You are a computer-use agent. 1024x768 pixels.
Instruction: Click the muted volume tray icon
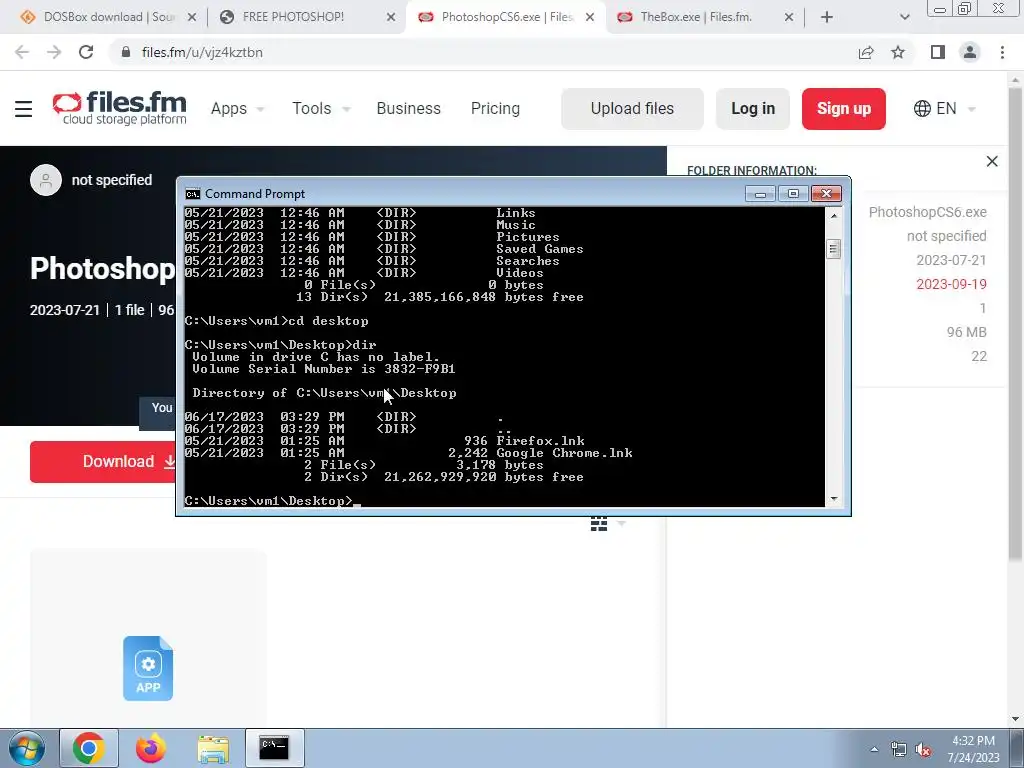[923, 750]
